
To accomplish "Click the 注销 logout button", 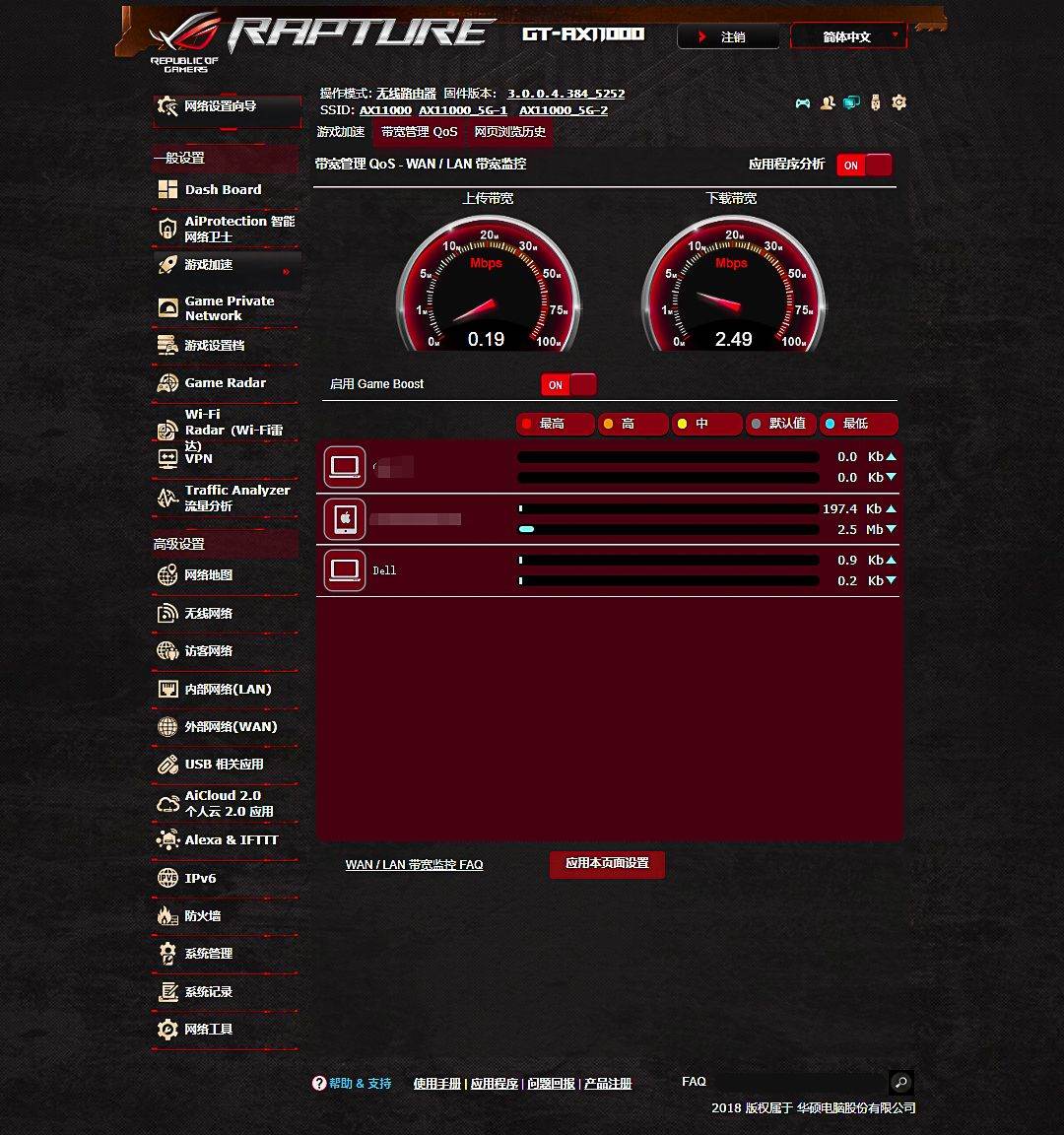I will click(x=728, y=36).
